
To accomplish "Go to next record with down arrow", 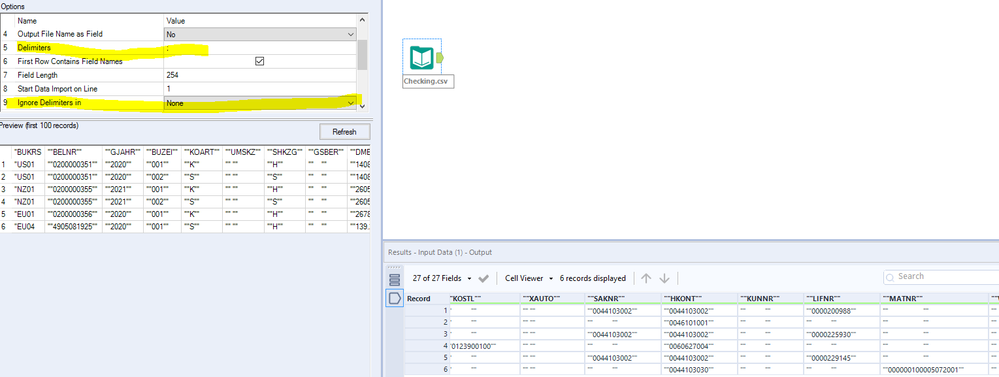I will click(665, 278).
